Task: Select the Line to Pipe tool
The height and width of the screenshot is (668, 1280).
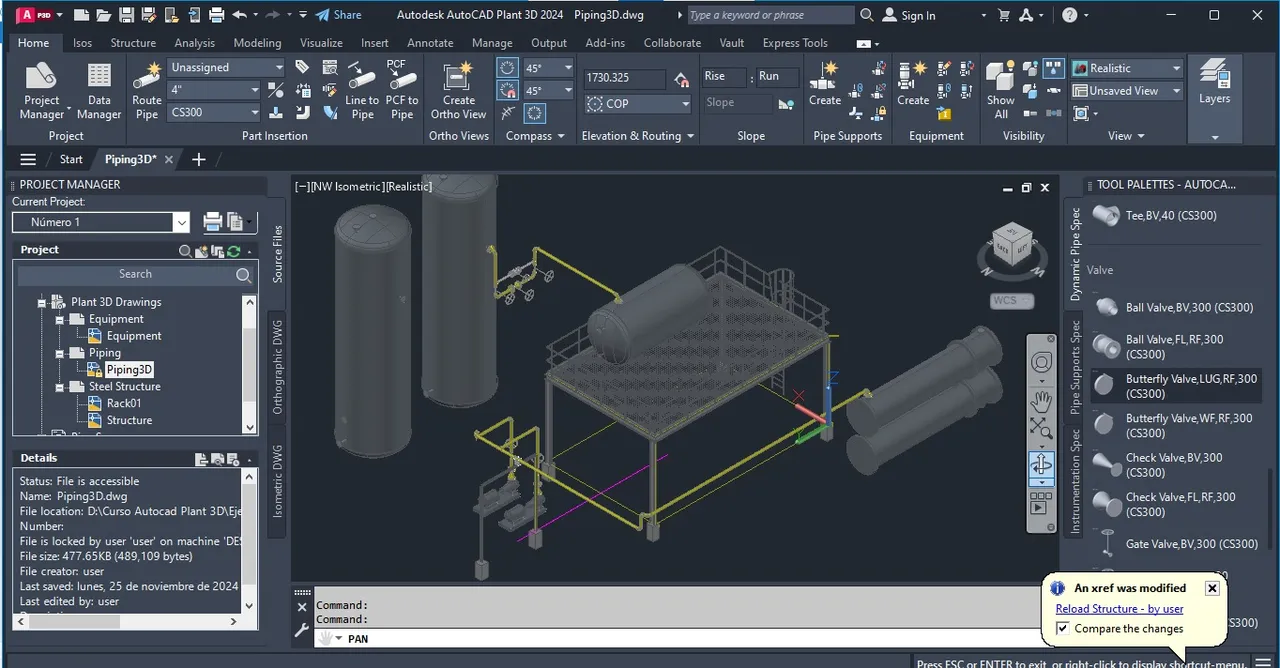Action: click(362, 91)
